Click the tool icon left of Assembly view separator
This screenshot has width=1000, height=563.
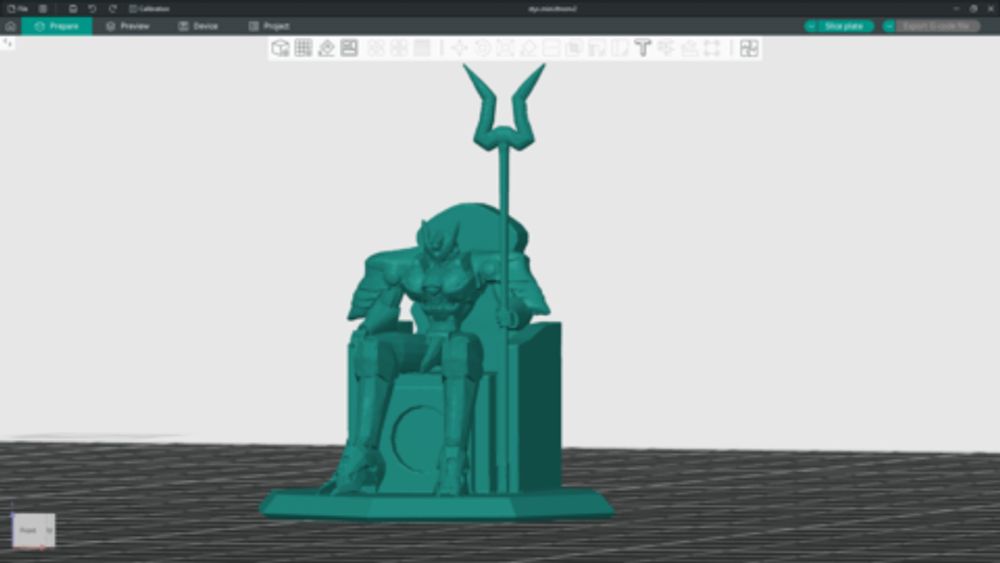[x=712, y=48]
